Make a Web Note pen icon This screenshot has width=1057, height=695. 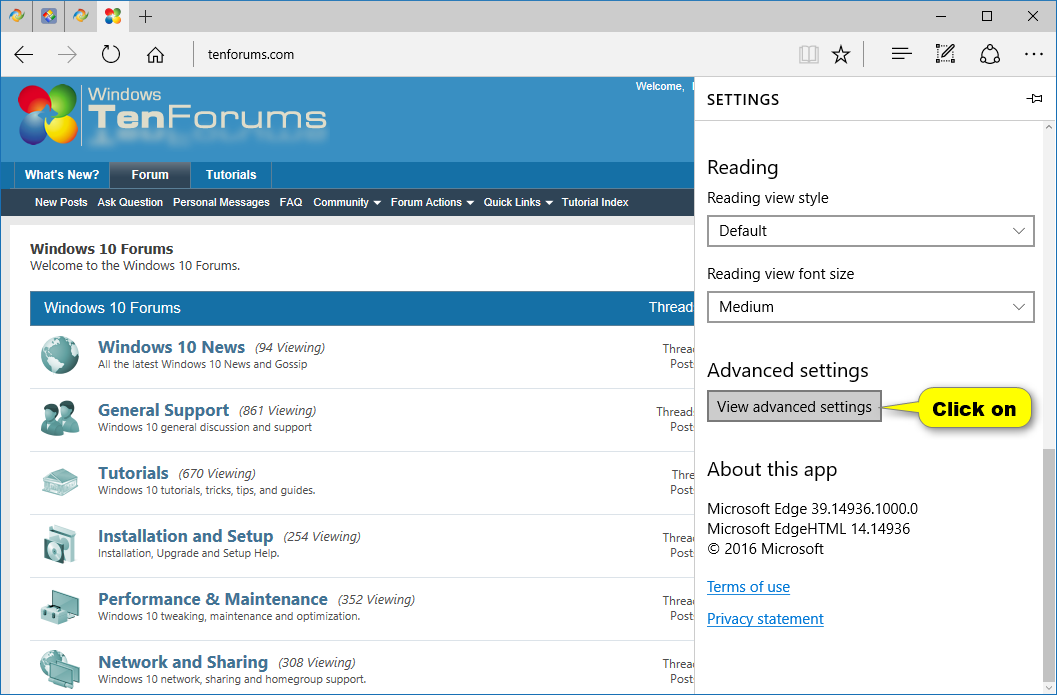(x=945, y=54)
